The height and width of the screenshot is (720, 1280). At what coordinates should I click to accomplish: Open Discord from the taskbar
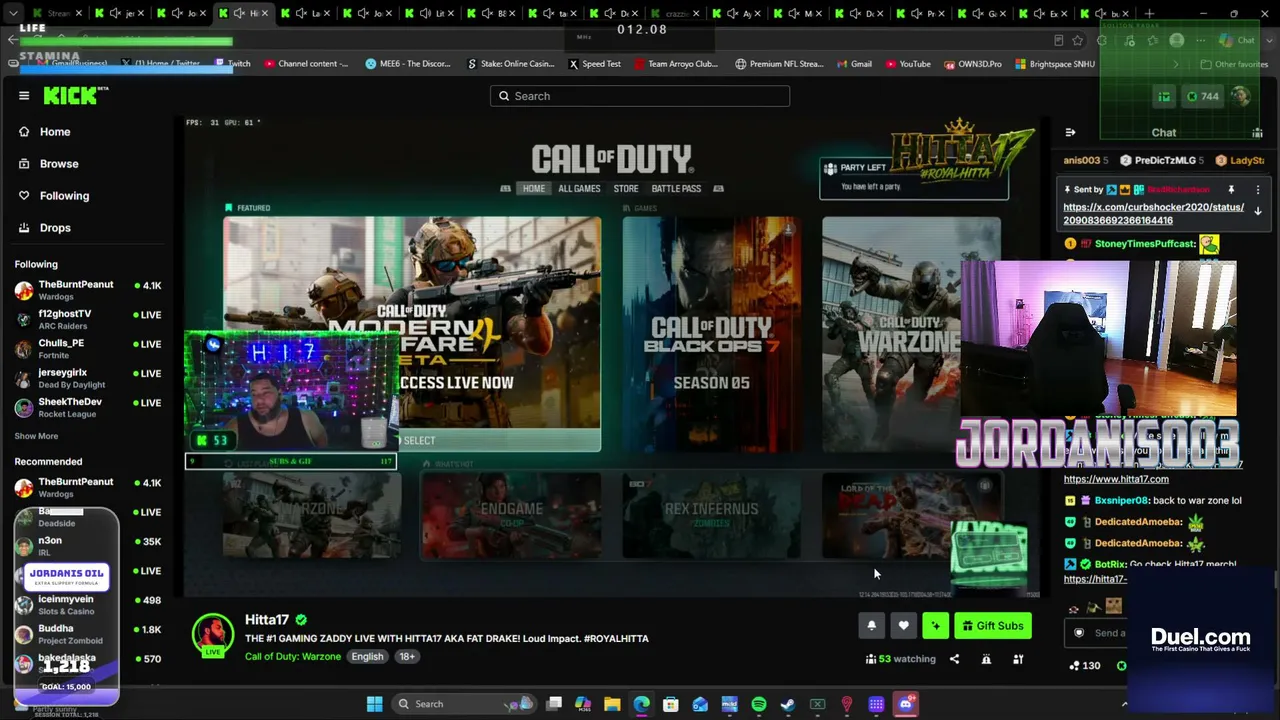pos(905,704)
